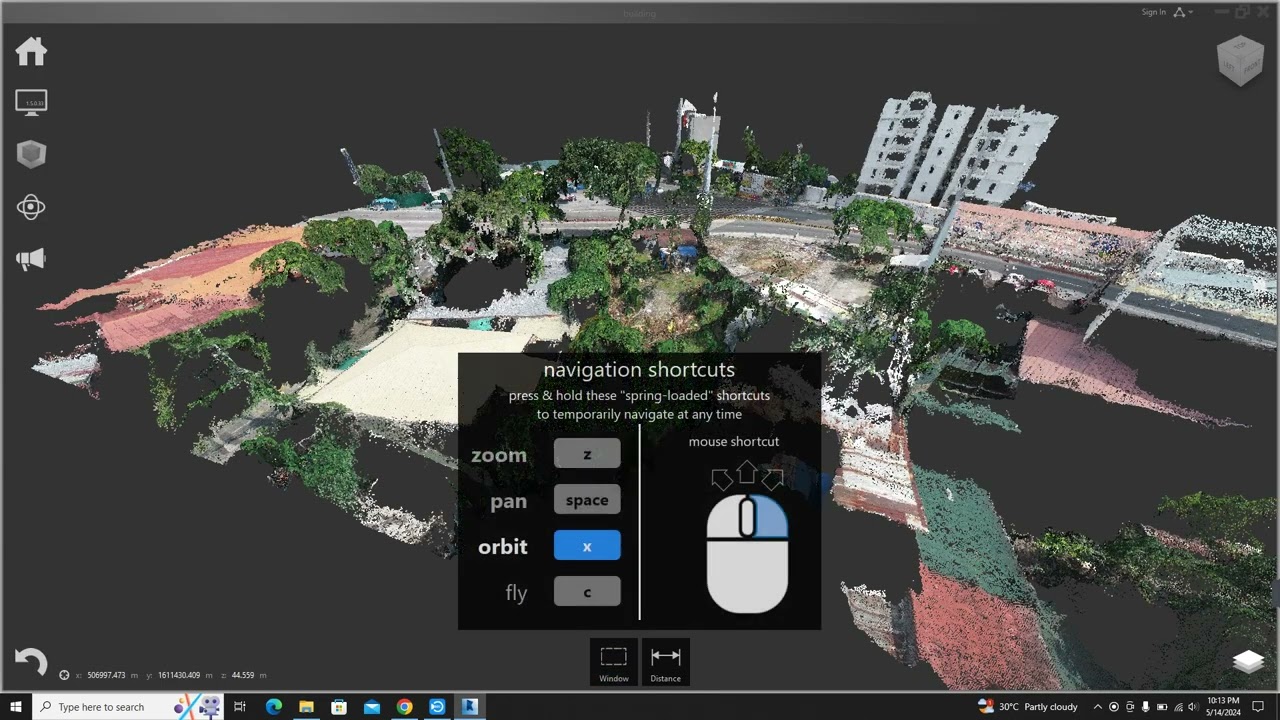Click the Sign In link

tap(1153, 12)
